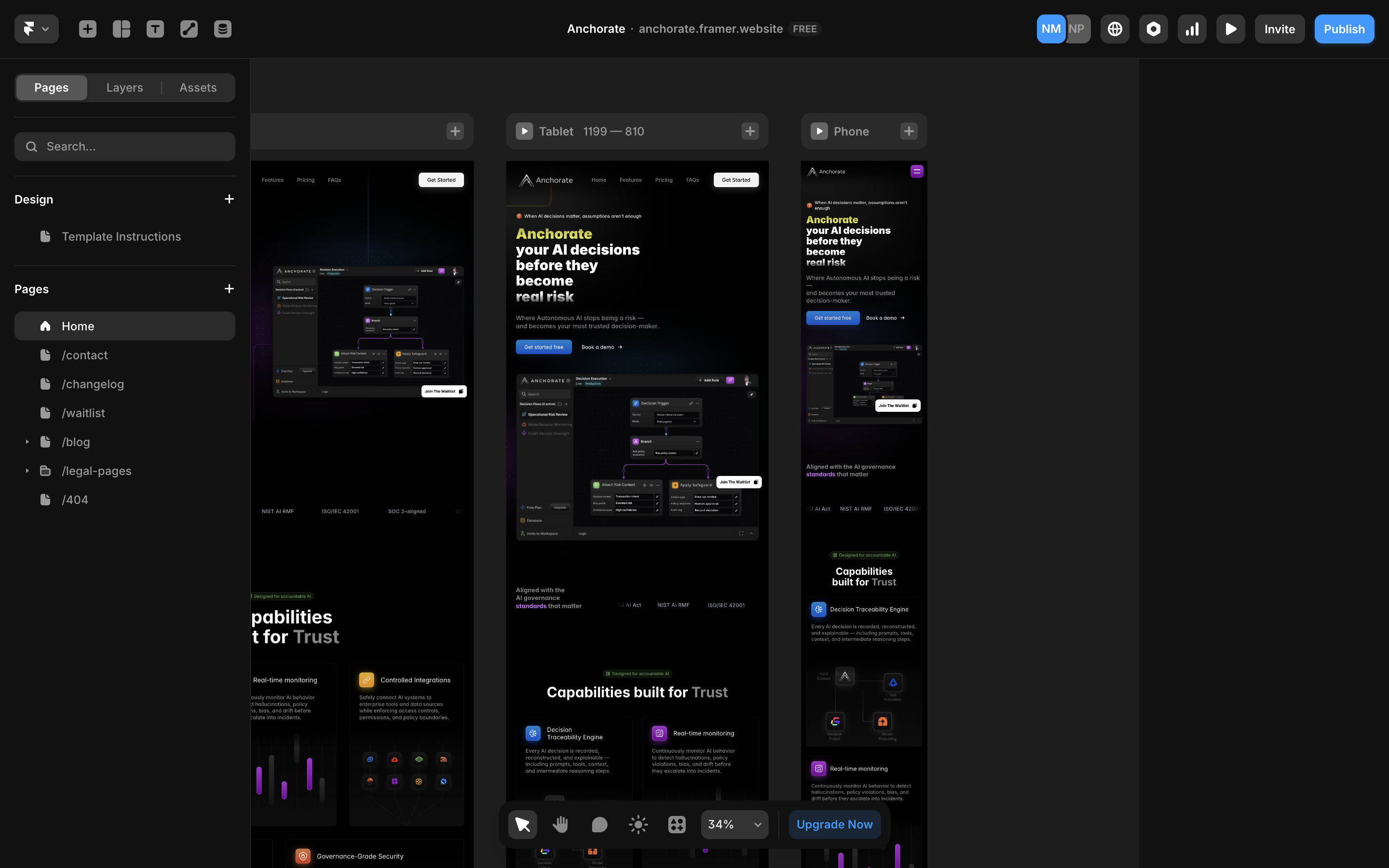
Task: Select the Layout tool icon
Action: click(121, 29)
